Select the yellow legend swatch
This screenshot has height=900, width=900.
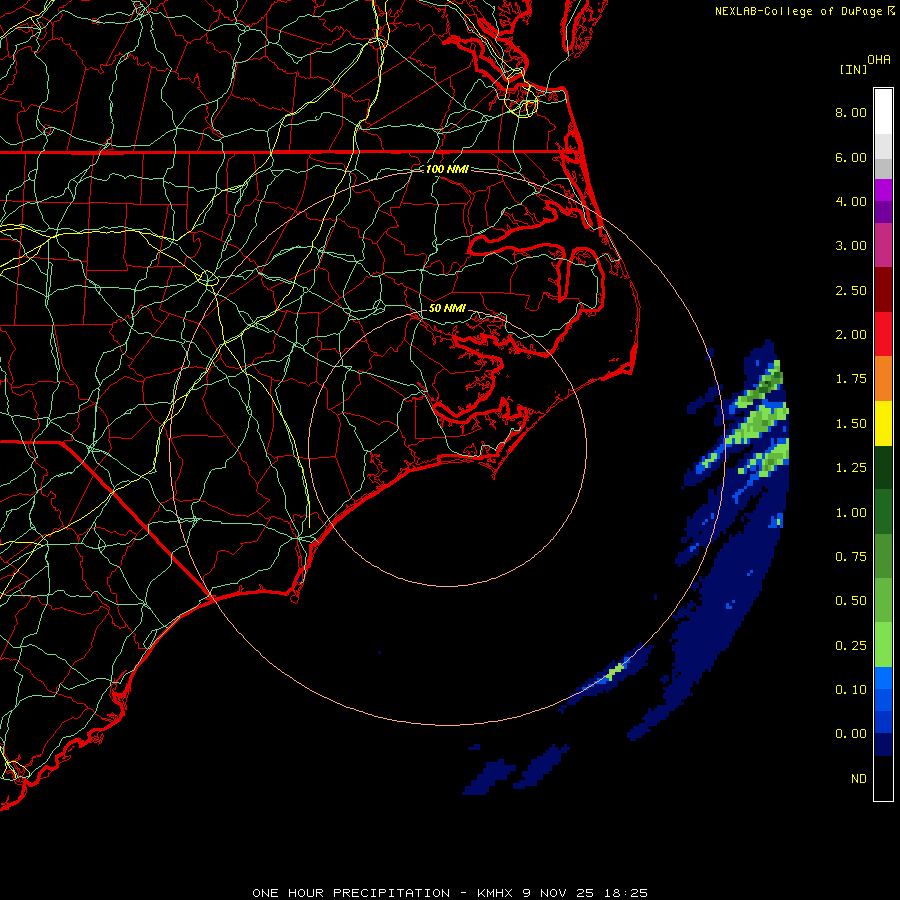(883, 423)
